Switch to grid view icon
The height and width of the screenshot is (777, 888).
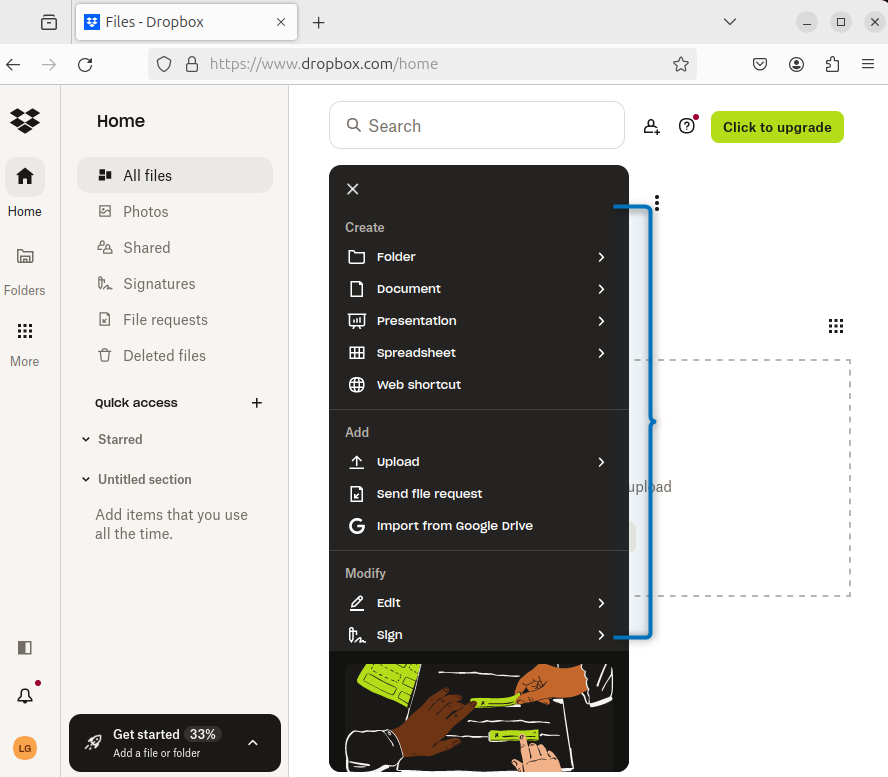tap(836, 326)
